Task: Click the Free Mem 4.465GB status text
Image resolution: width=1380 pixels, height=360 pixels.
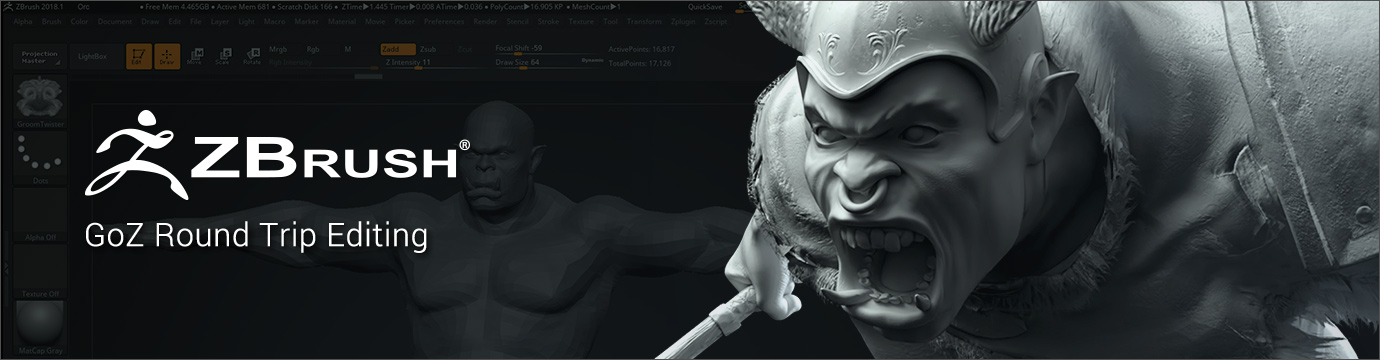Action: click(177, 7)
